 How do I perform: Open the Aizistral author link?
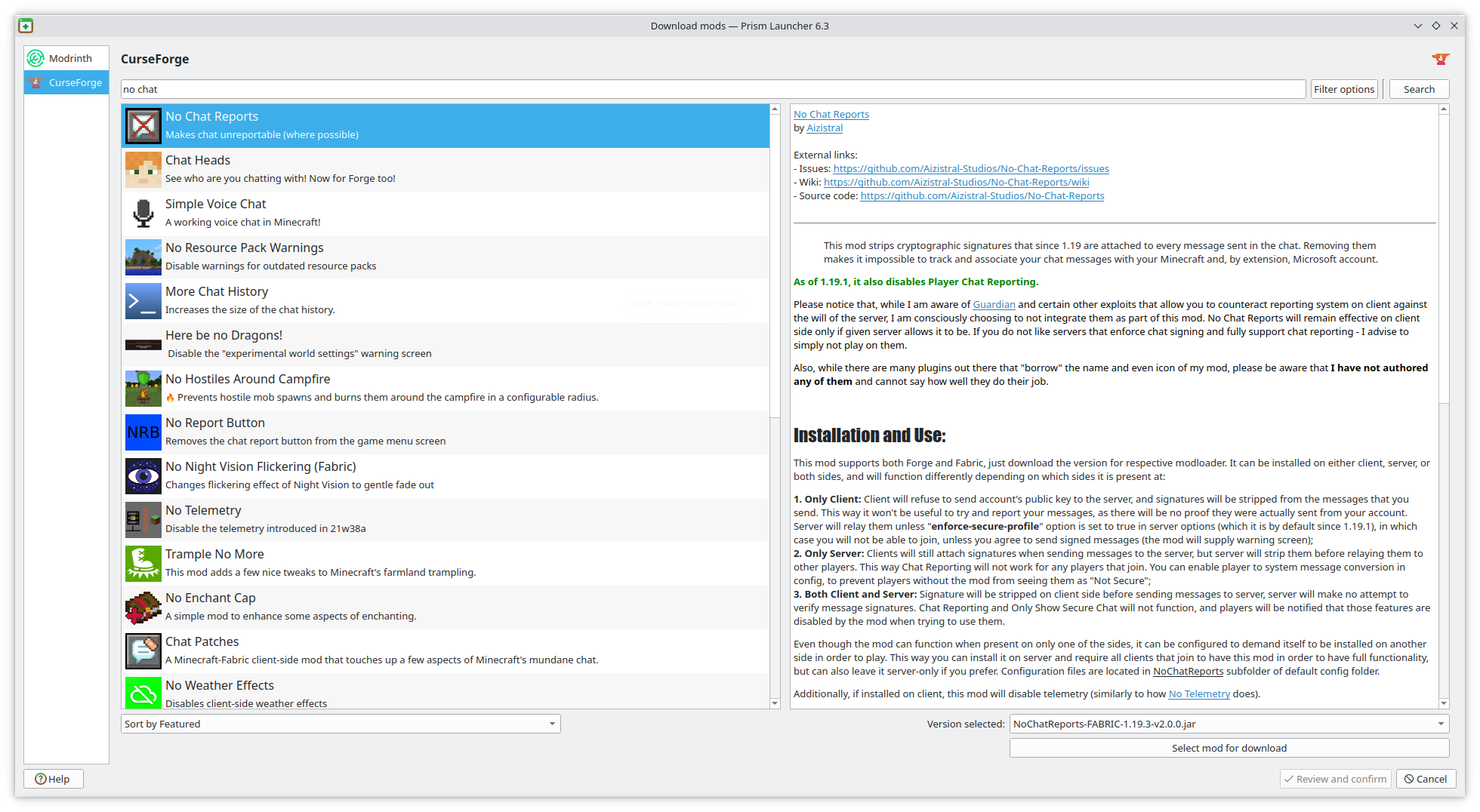[x=824, y=128]
